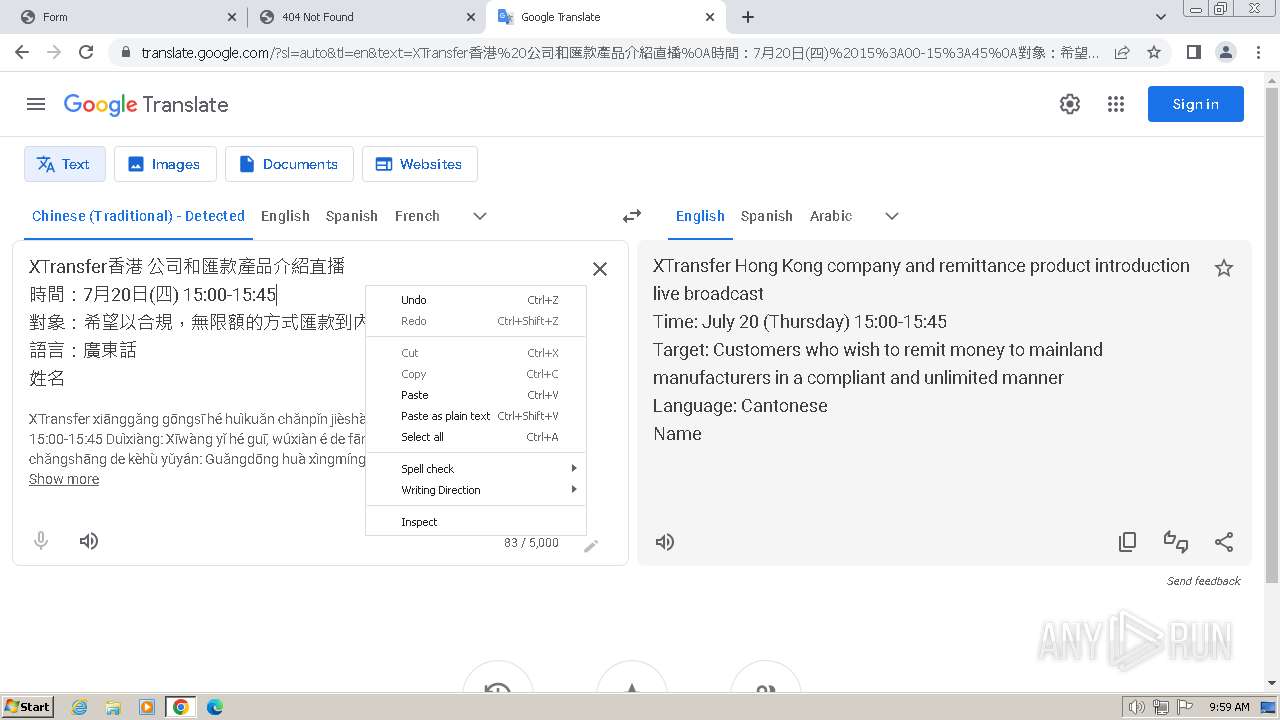The width and height of the screenshot is (1280, 720).
Task: Click the address bar URL
Action: pyautogui.click(x=620, y=53)
